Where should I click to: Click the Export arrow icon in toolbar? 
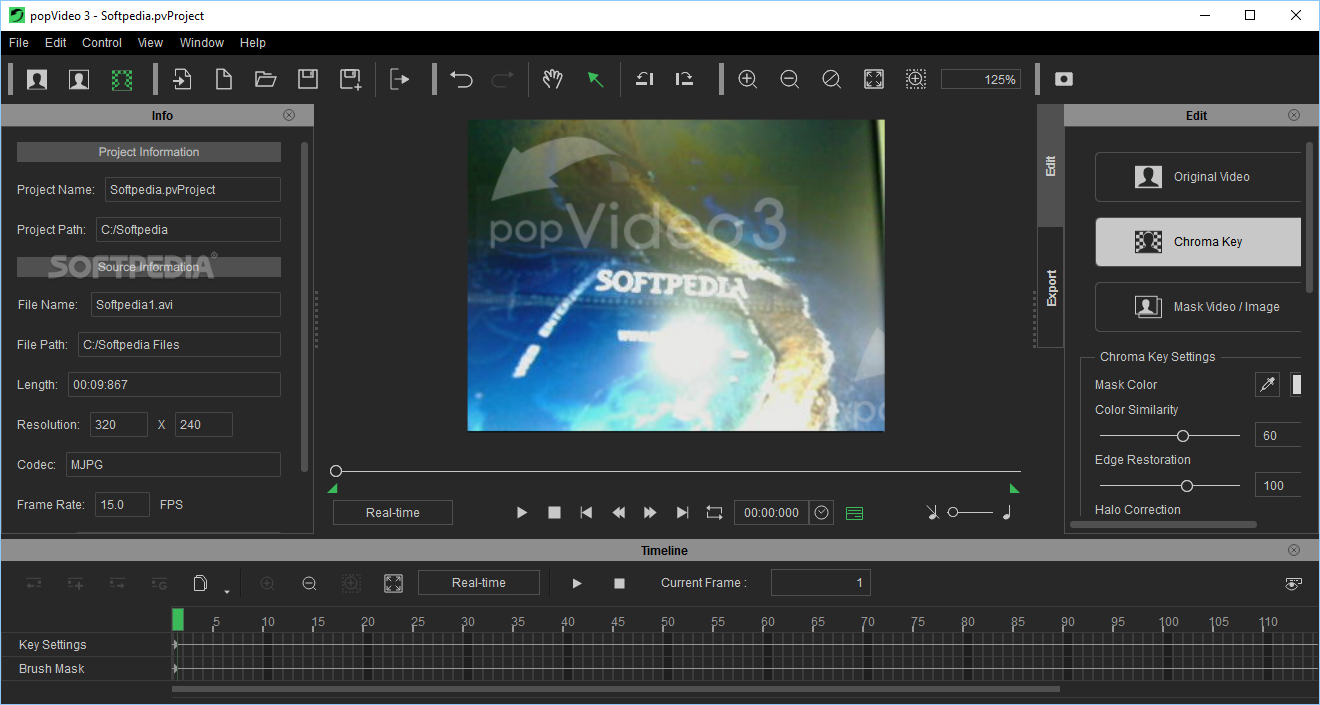pos(400,79)
